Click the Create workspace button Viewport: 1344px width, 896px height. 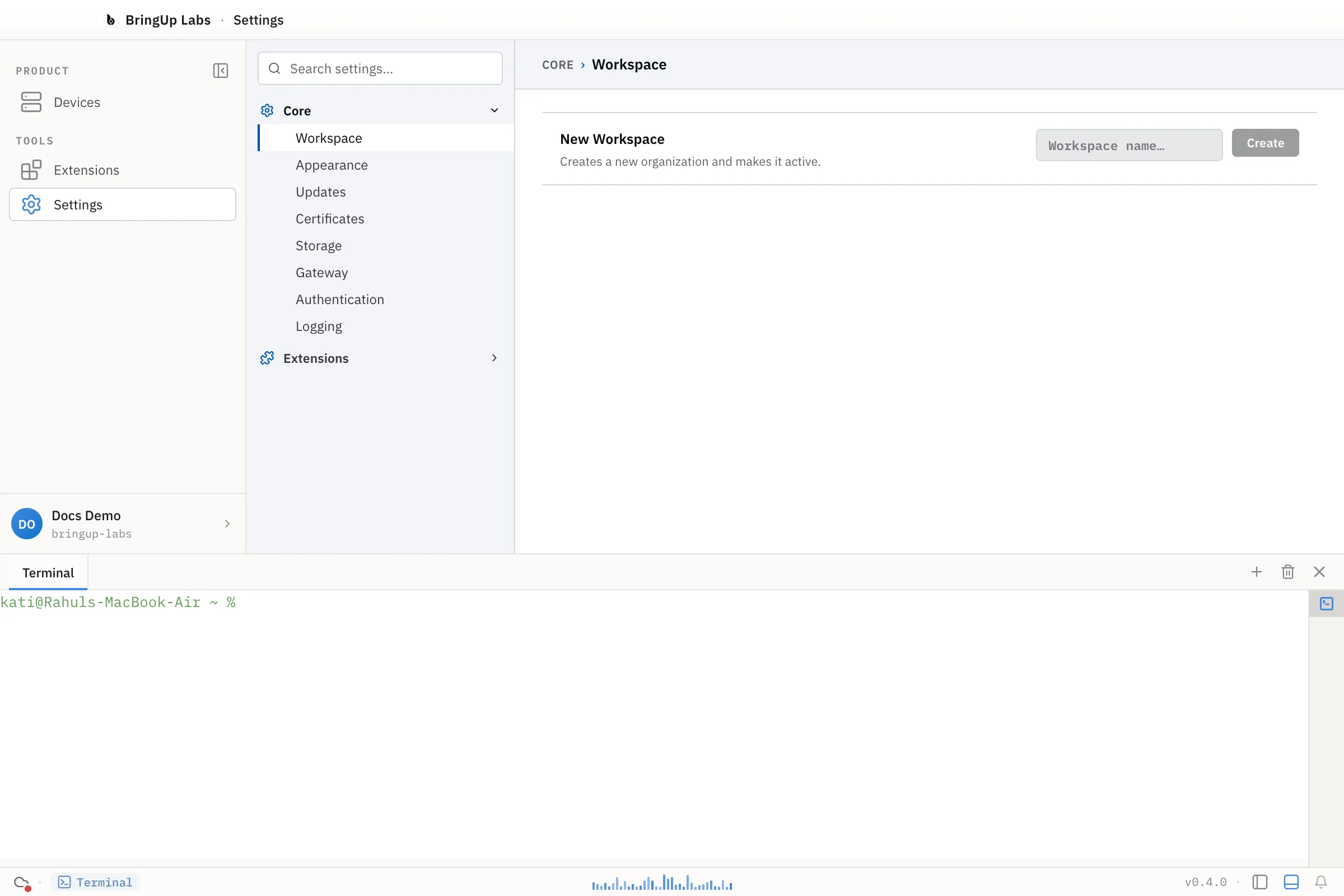(x=1265, y=143)
